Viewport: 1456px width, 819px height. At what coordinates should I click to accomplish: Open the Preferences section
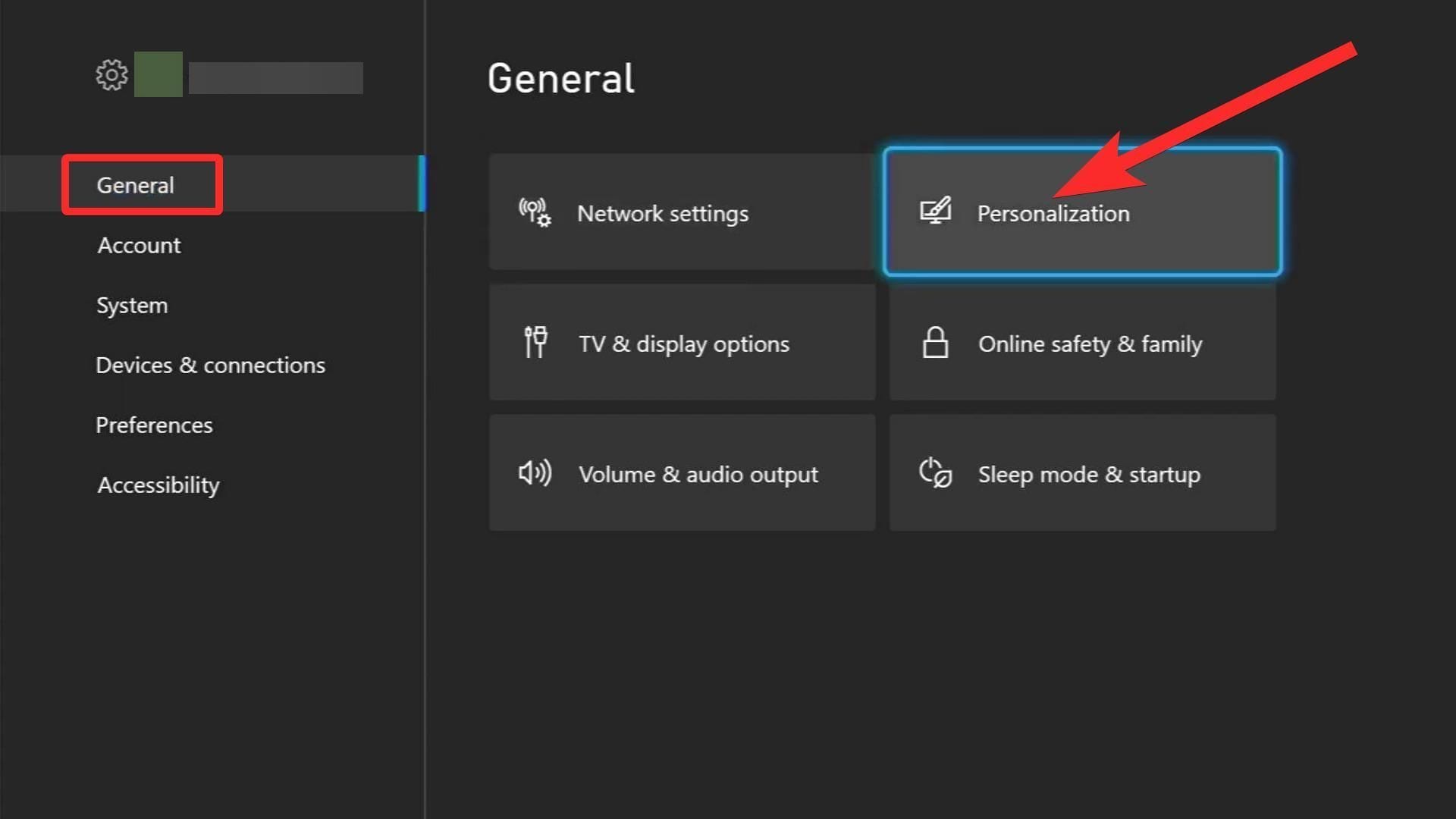[154, 425]
